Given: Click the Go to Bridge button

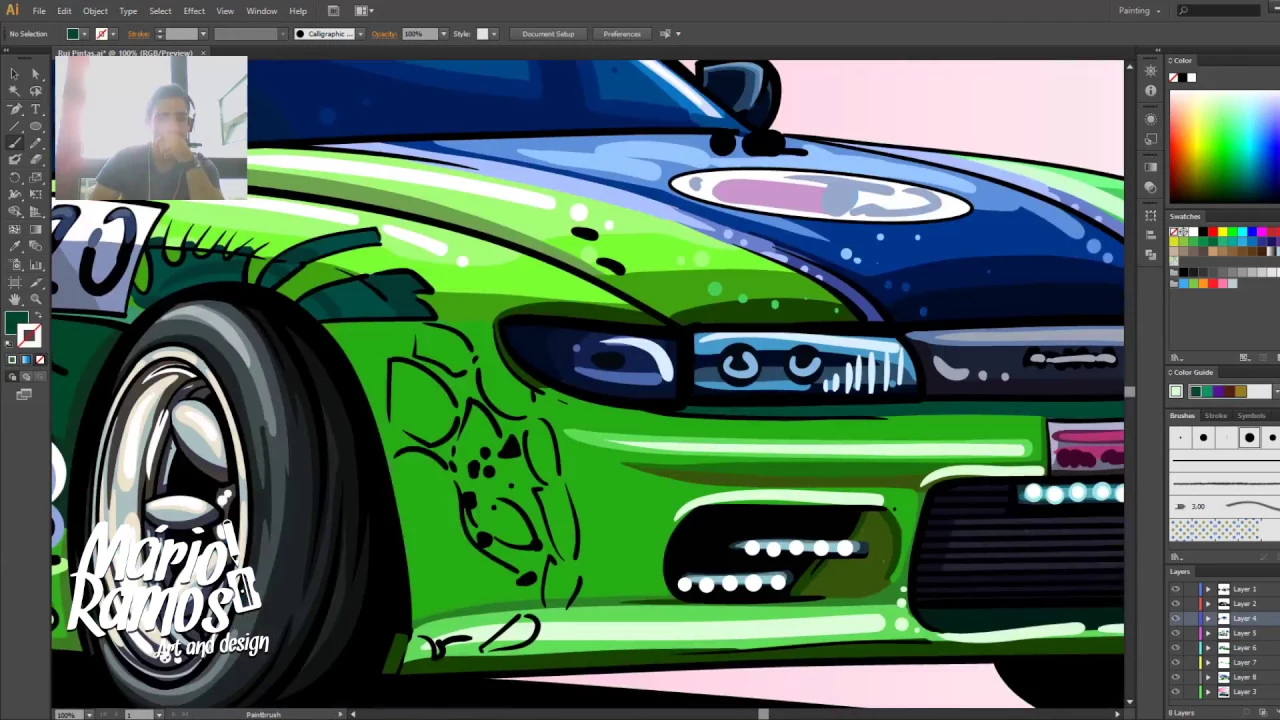Looking at the screenshot, I should point(333,11).
